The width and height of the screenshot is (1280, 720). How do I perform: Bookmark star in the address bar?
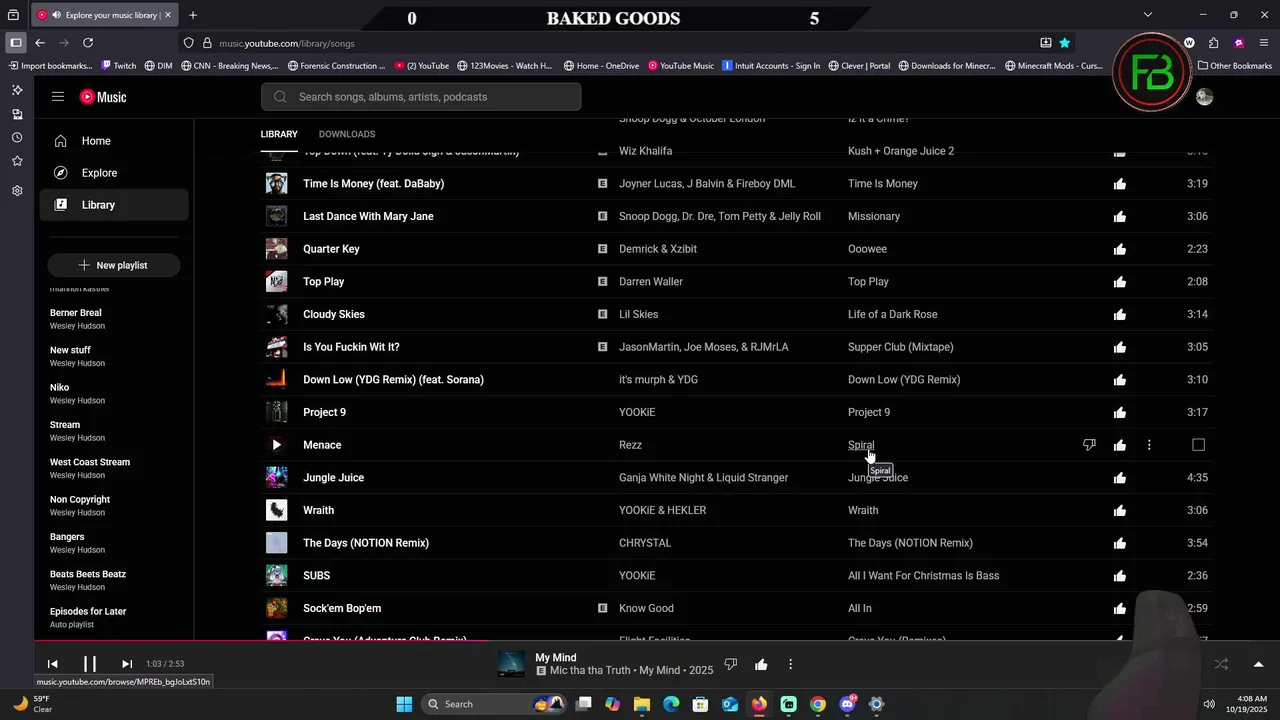click(x=1065, y=43)
